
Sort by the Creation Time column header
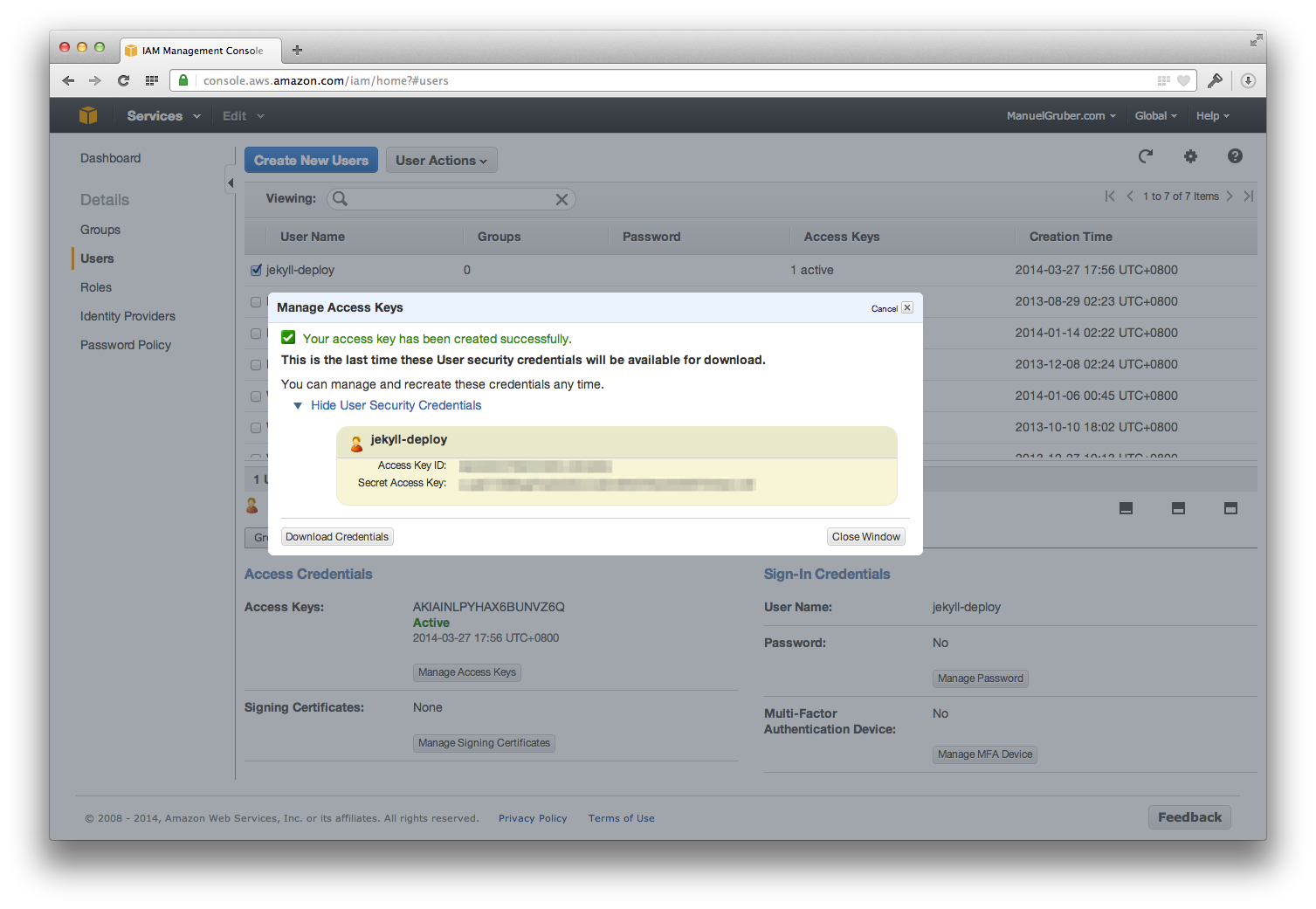click(x=1071, y=237)
